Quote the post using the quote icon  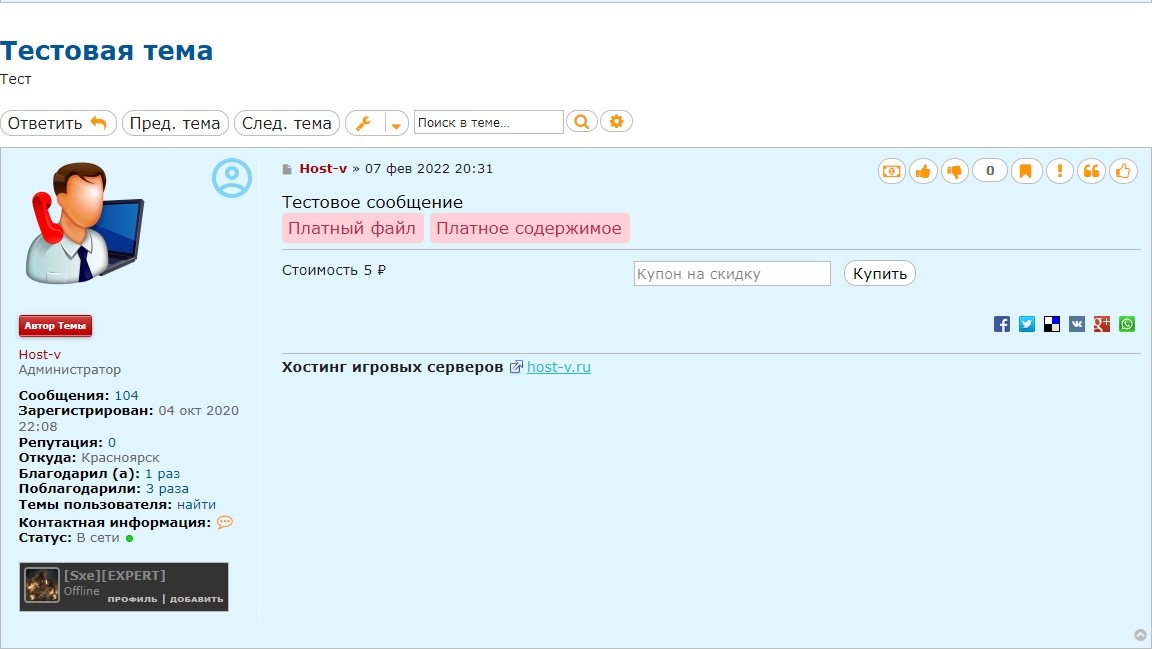click(x=1091, y=171)
